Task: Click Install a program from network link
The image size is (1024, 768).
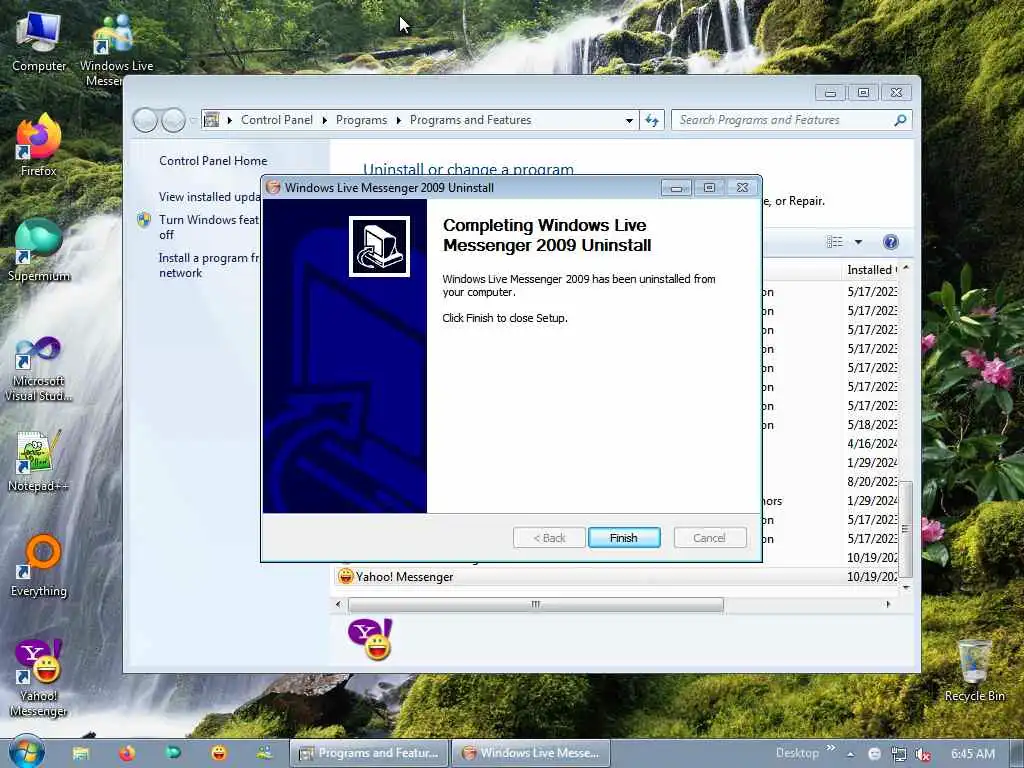Action: [209, 265]
